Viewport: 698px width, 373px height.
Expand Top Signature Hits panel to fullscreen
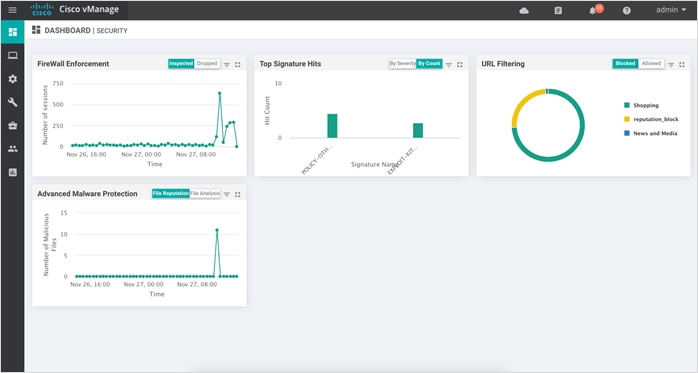460,65
